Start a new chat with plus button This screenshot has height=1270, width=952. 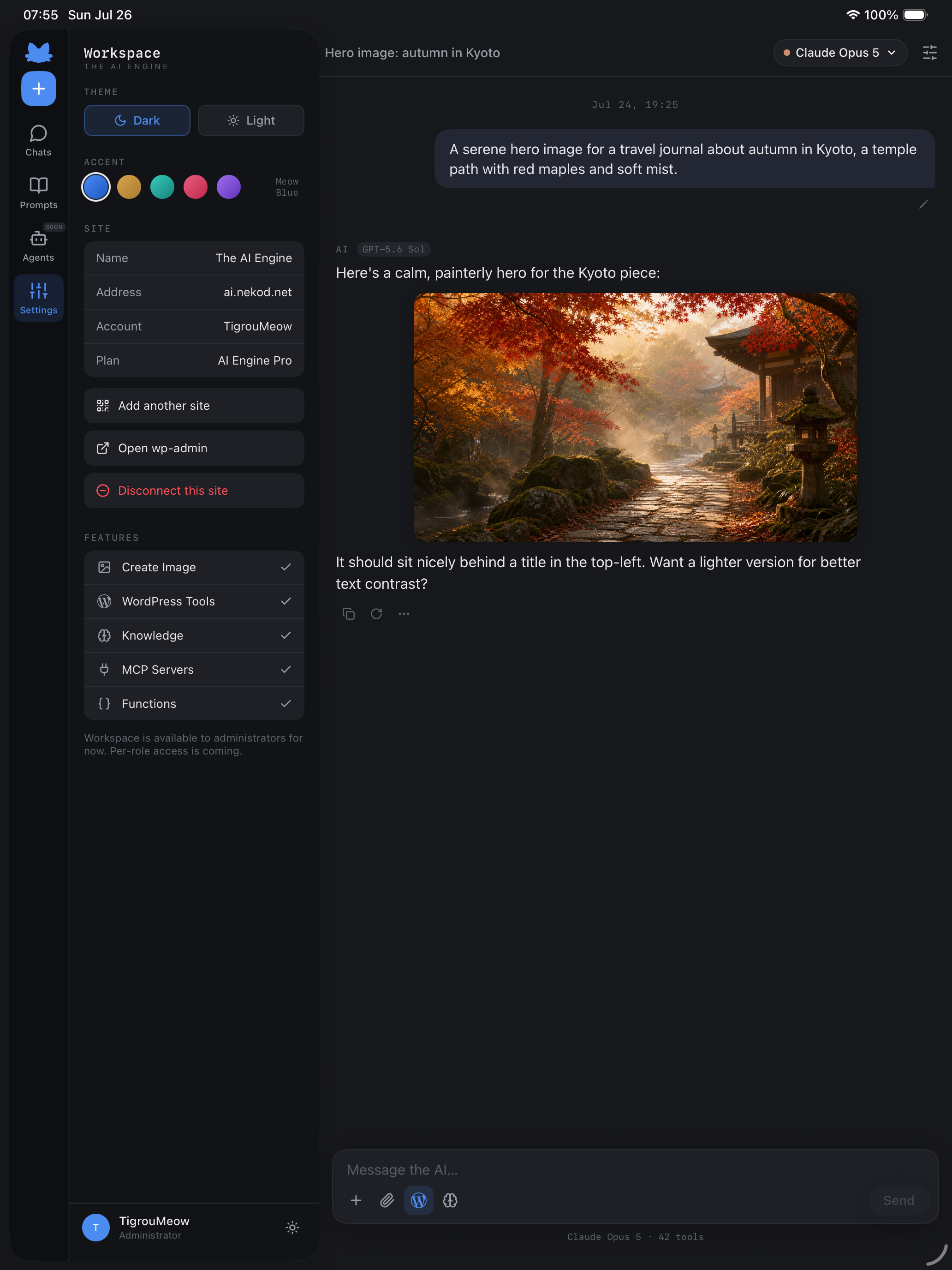click(x=38, y=89)
